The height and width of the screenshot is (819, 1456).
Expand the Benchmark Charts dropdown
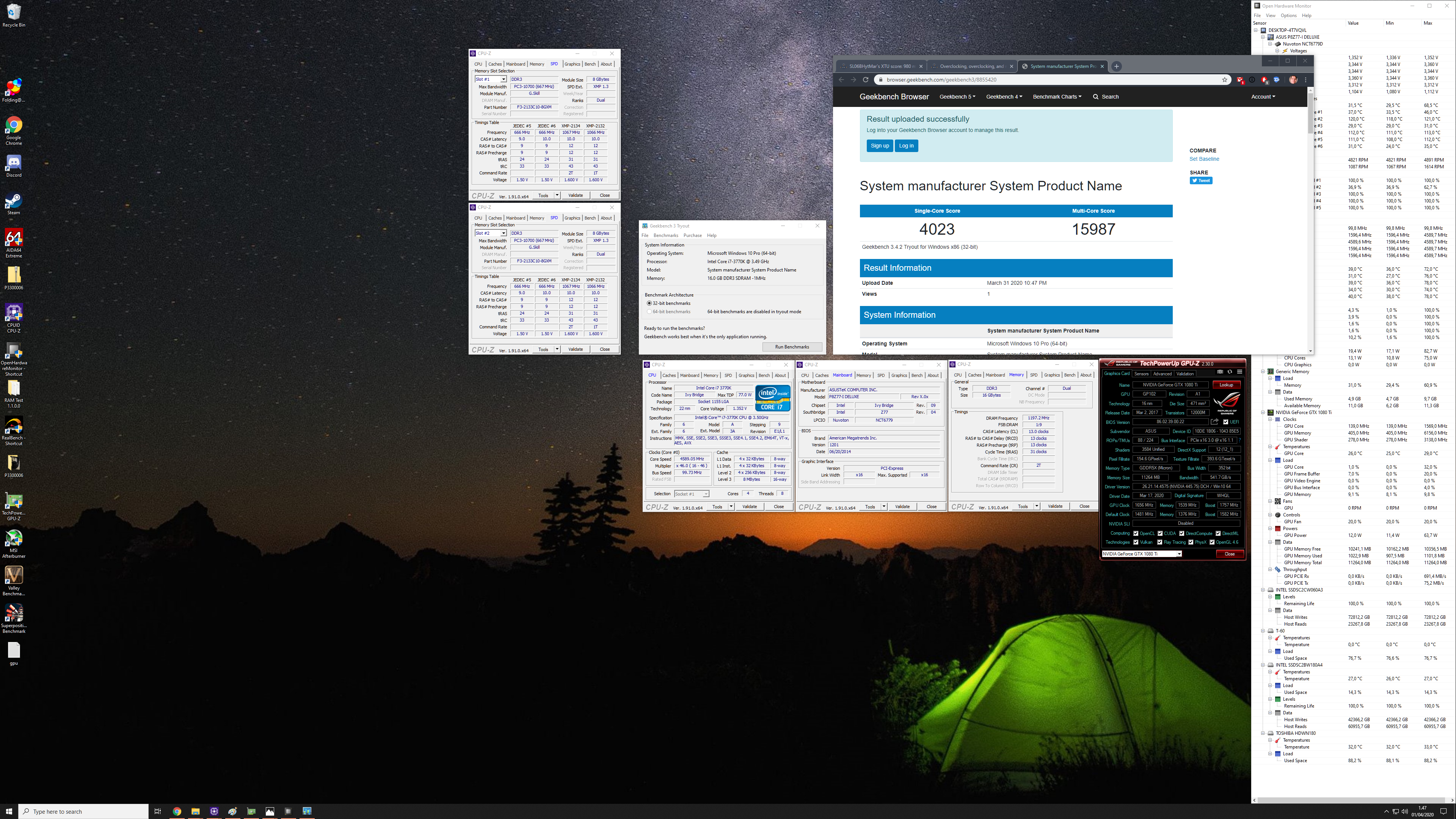pyautogui.click(x=1057, y=97)
